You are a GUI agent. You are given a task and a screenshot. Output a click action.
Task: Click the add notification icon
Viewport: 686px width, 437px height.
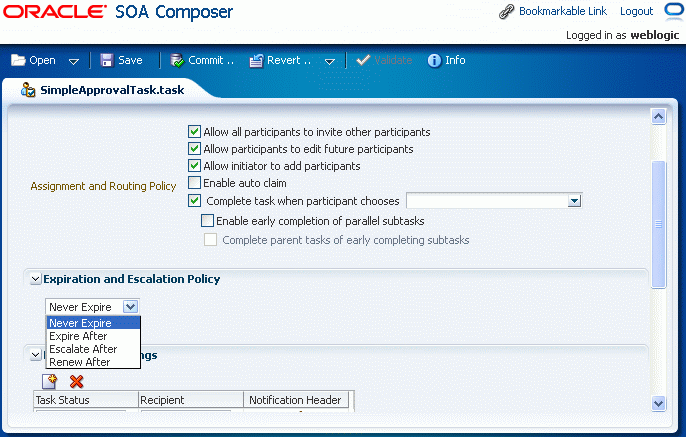pos(50,381)
